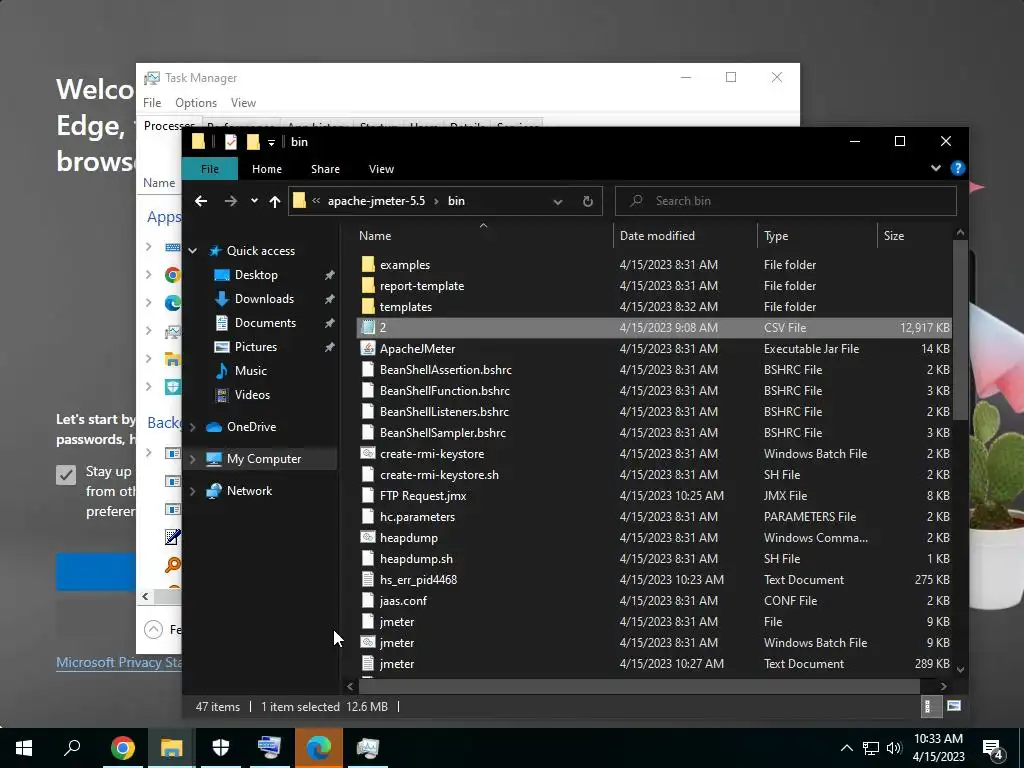Click apache-jmeter-5.5 in the address breadcrumb
This screenshot has height=768, width=1024.
tap(376, 201)
